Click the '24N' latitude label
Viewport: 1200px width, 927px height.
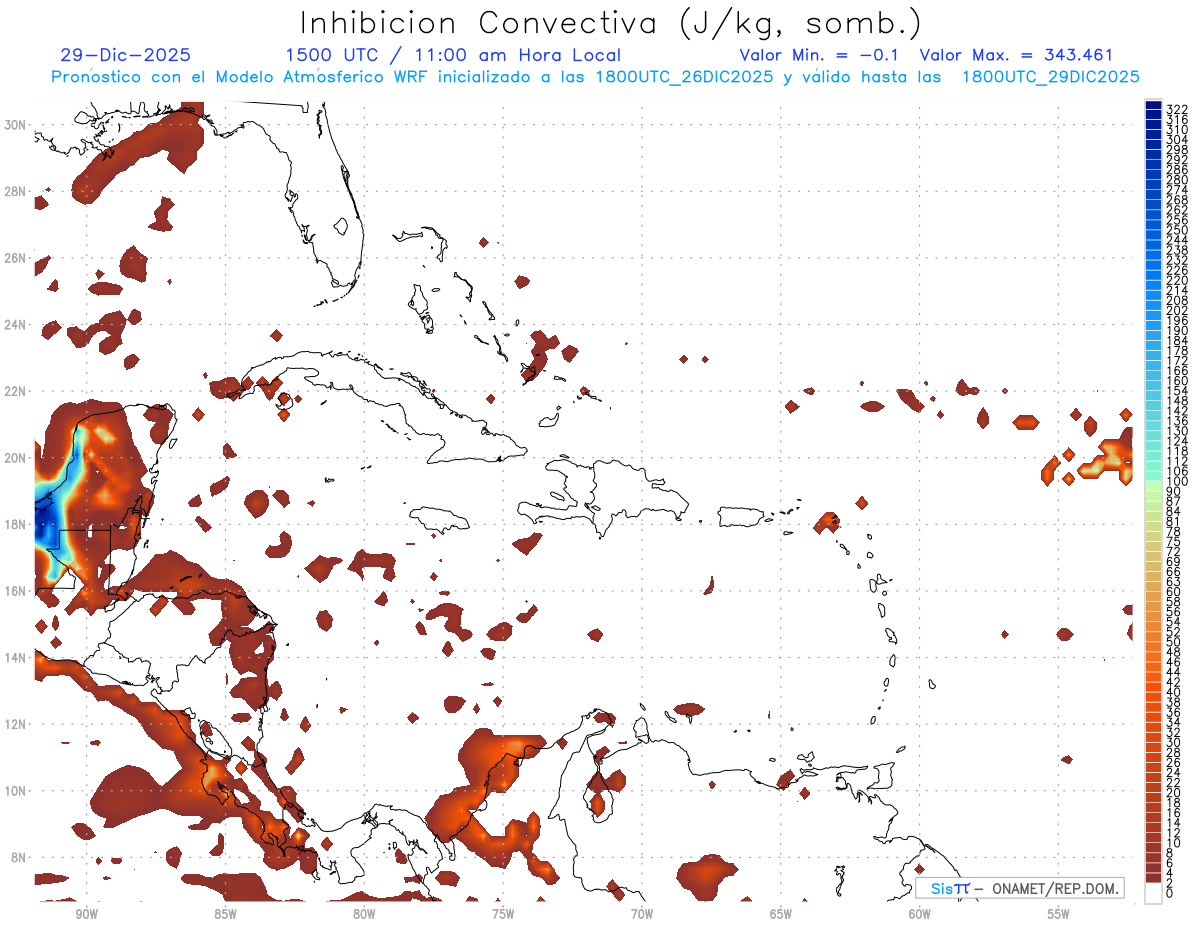coord(14,325)
